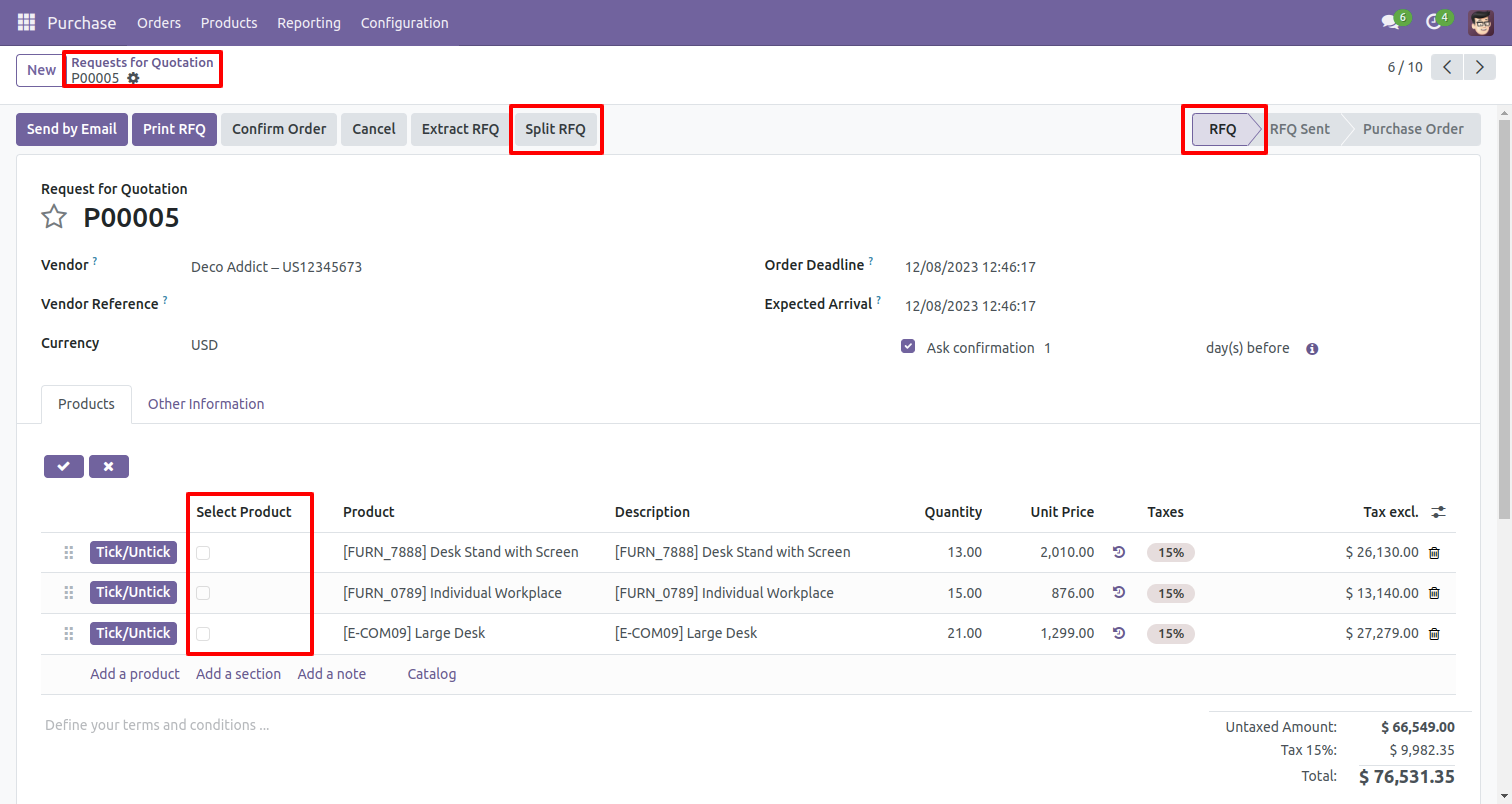Image resolution: width=1512 pixels, height=804 pixels.
Task: Show Vendor field help tooltip question mark
Action: point(95,261)
